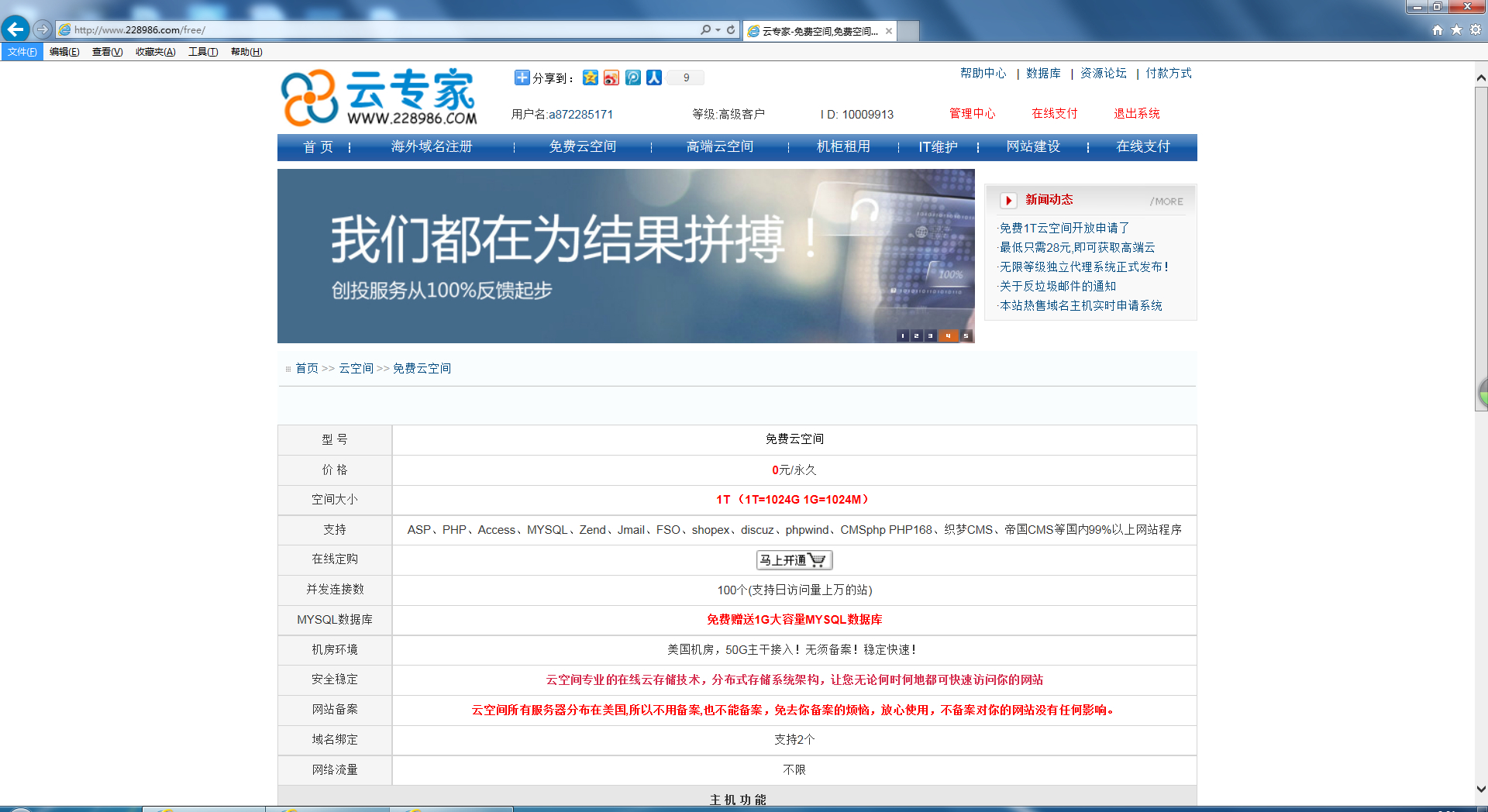Click the browser Forward arrow button
1488x812 pixels.
[x=43, y=29]
